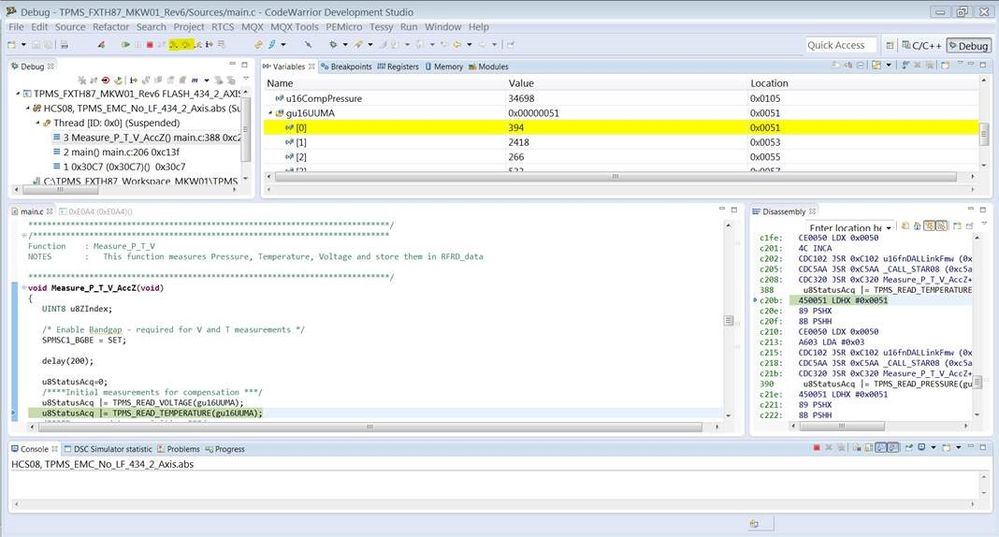Image resolution: width=999 pixels, height=537 pixels.
Task: Collapse the gu16UUMA variable node
Action: pos(268,113)
